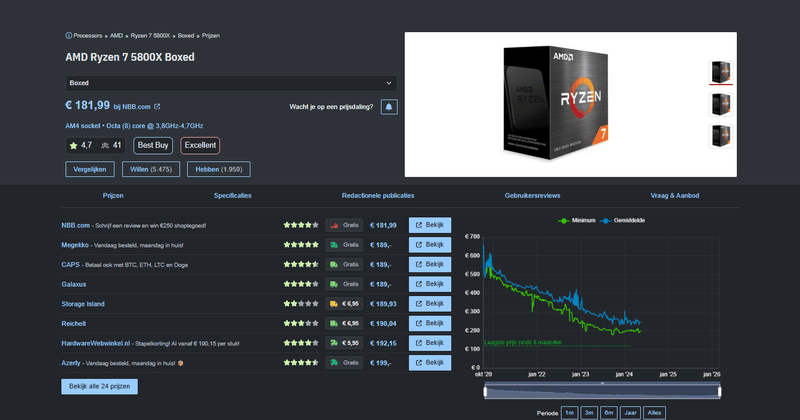Click the price alert bell icon

tap(389, 107)
